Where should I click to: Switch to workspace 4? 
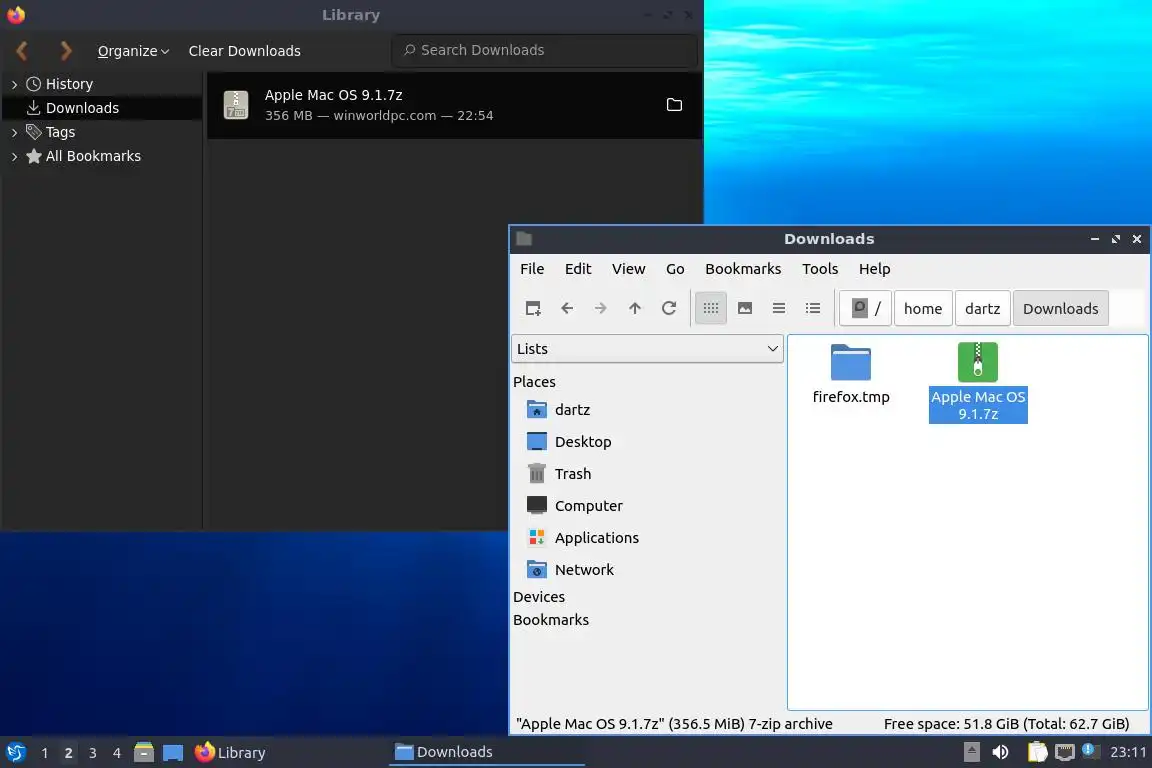pos(117,753)
